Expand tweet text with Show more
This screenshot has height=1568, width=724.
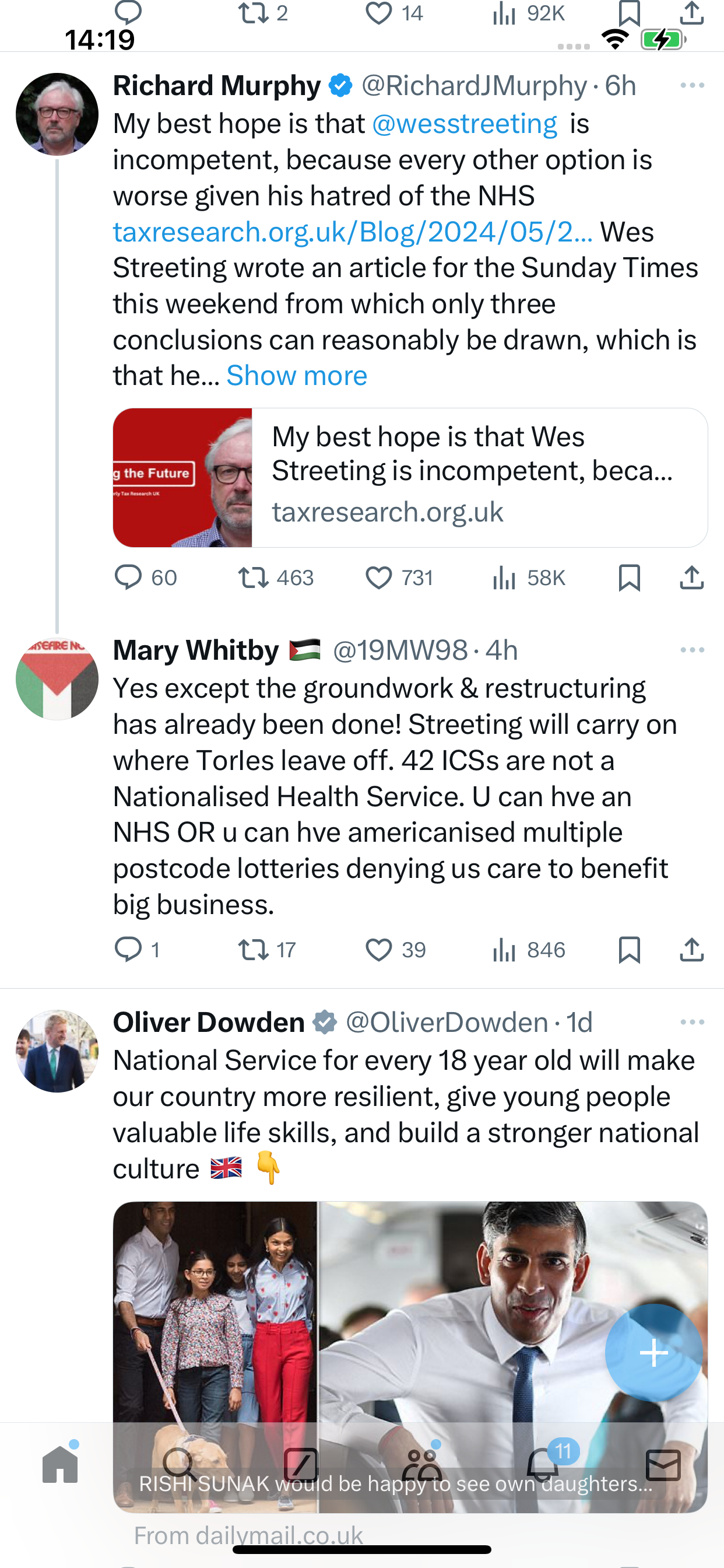(x=297, y=376)
